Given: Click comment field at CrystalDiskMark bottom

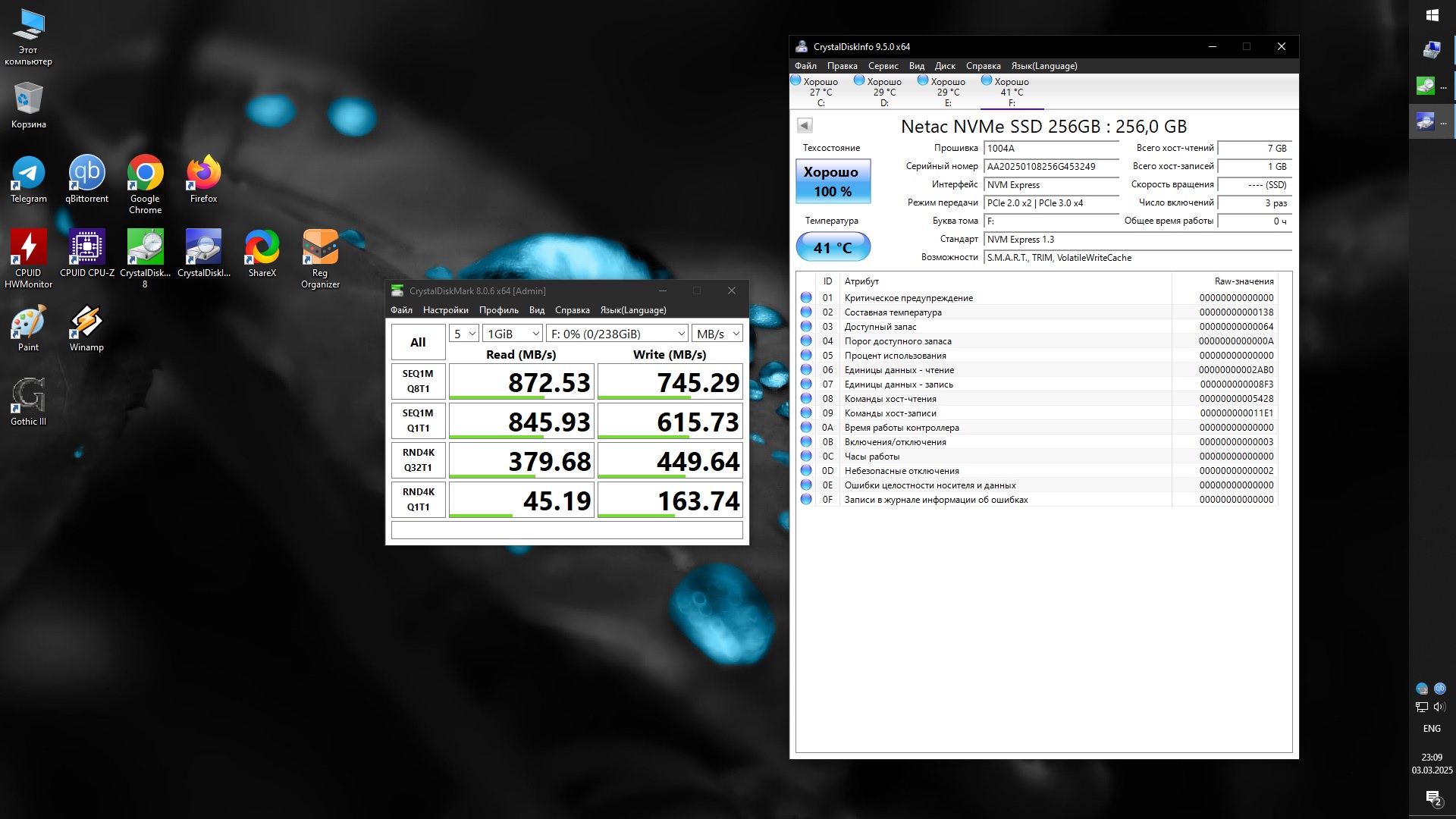Looking at the screenshot, I should pyautogui.click(x=566, y=530).
